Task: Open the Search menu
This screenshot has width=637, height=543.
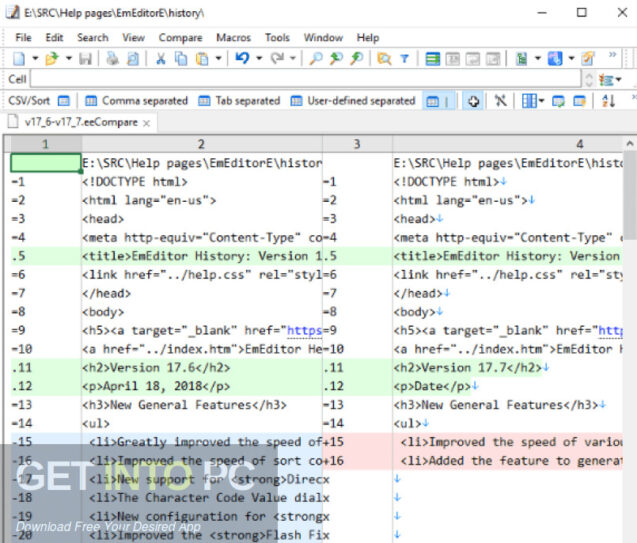Action: pyautogui.click(x=93, y=38)
